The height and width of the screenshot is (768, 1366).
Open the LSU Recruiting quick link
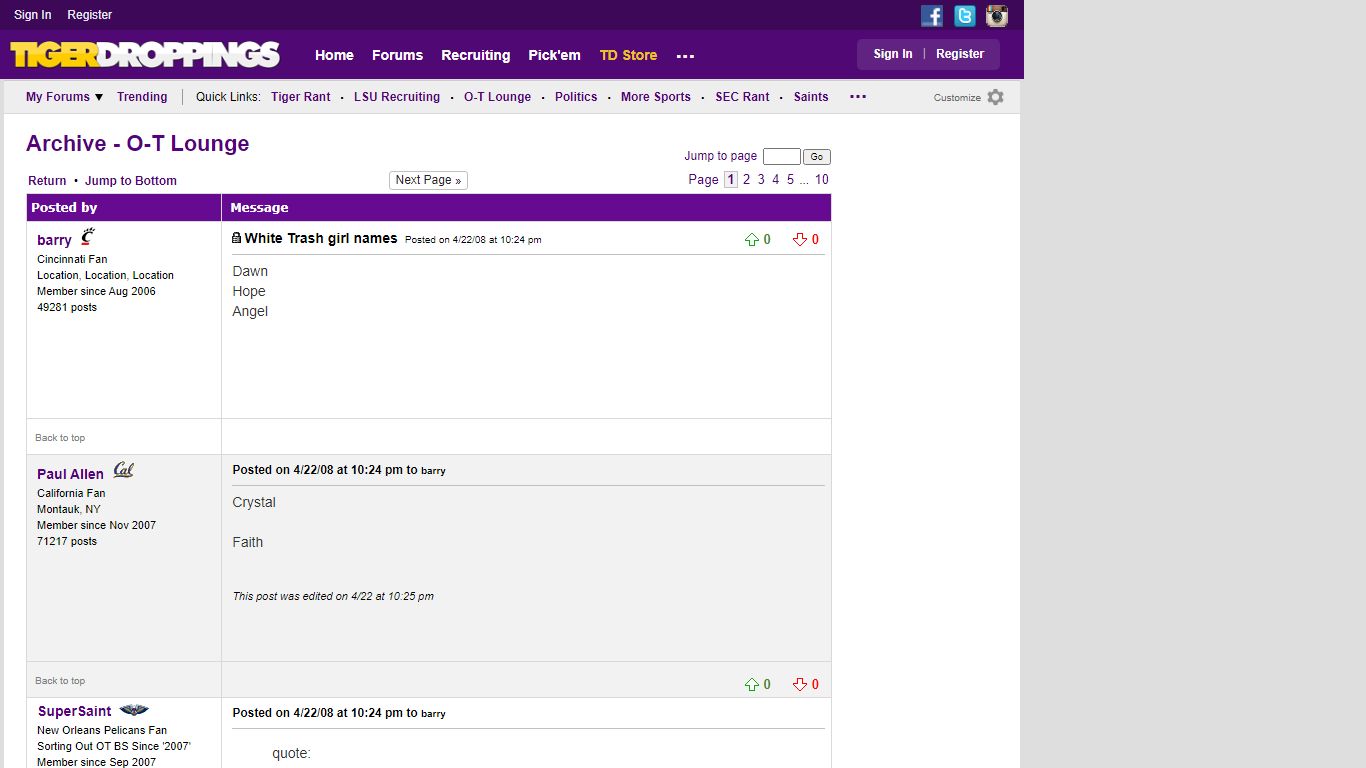coord(397,97)
